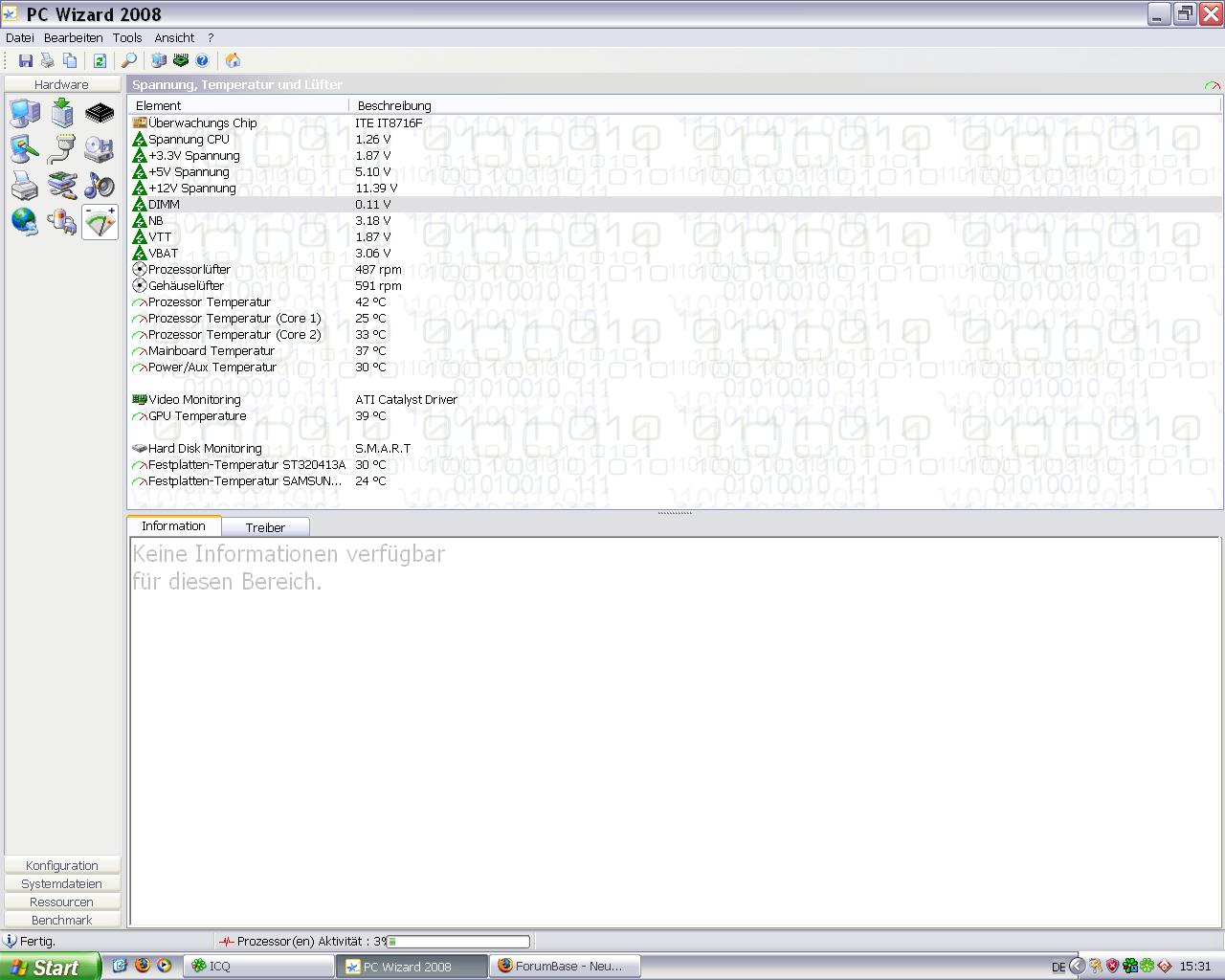Switch to the Information tab
The height and width of the screenshot is (980, 1225).
pos(173,525)
